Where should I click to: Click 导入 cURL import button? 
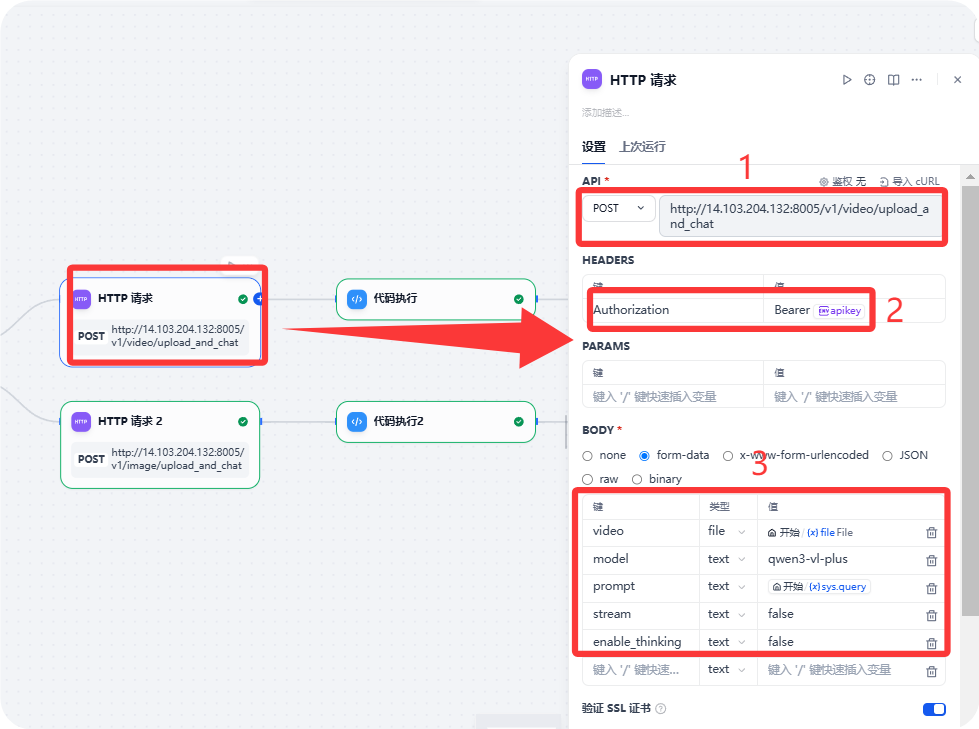[909, 181]
